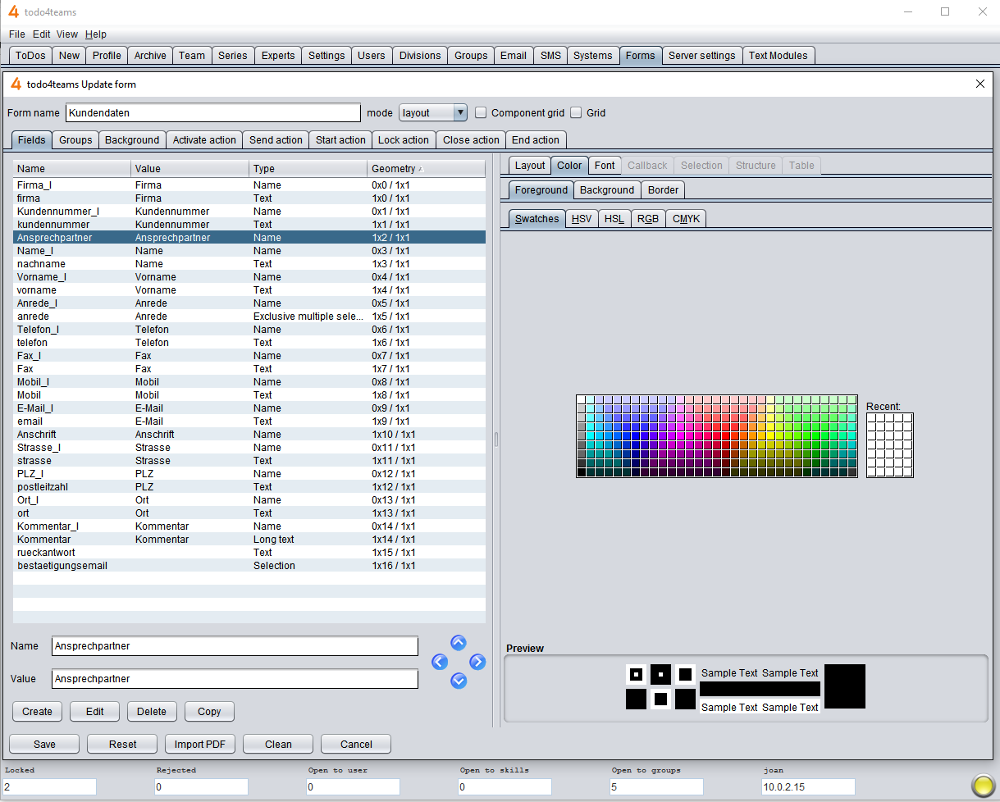Open the Help menu
Viewport: 1000px width, 802px height.
[96, 34]
